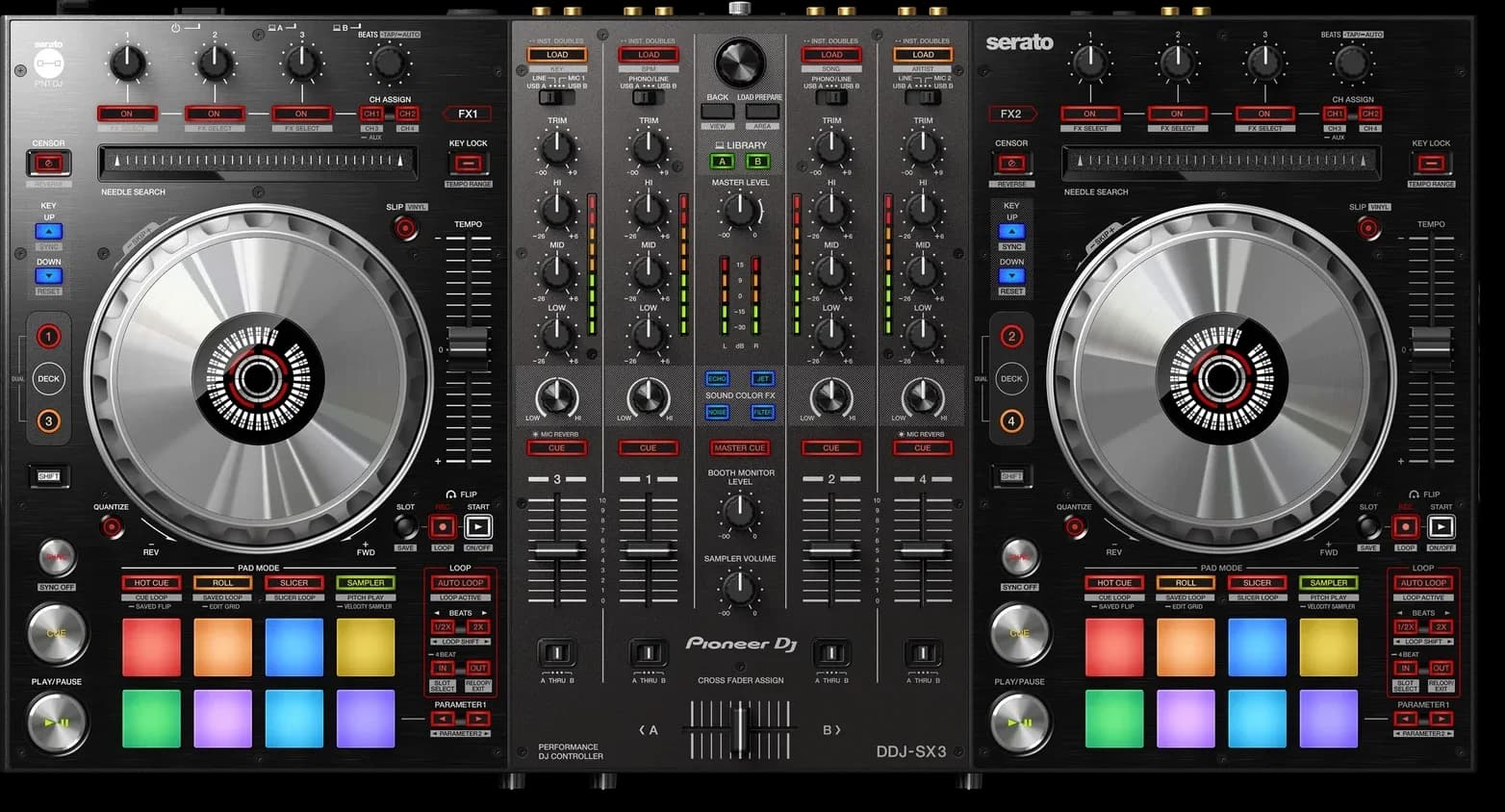Tap the round CUE button on the right deck

coord(1019,632)
